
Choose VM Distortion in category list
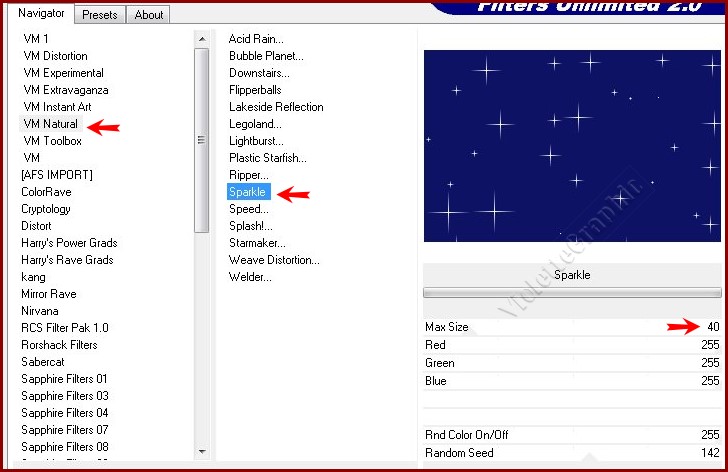(55, 56)
